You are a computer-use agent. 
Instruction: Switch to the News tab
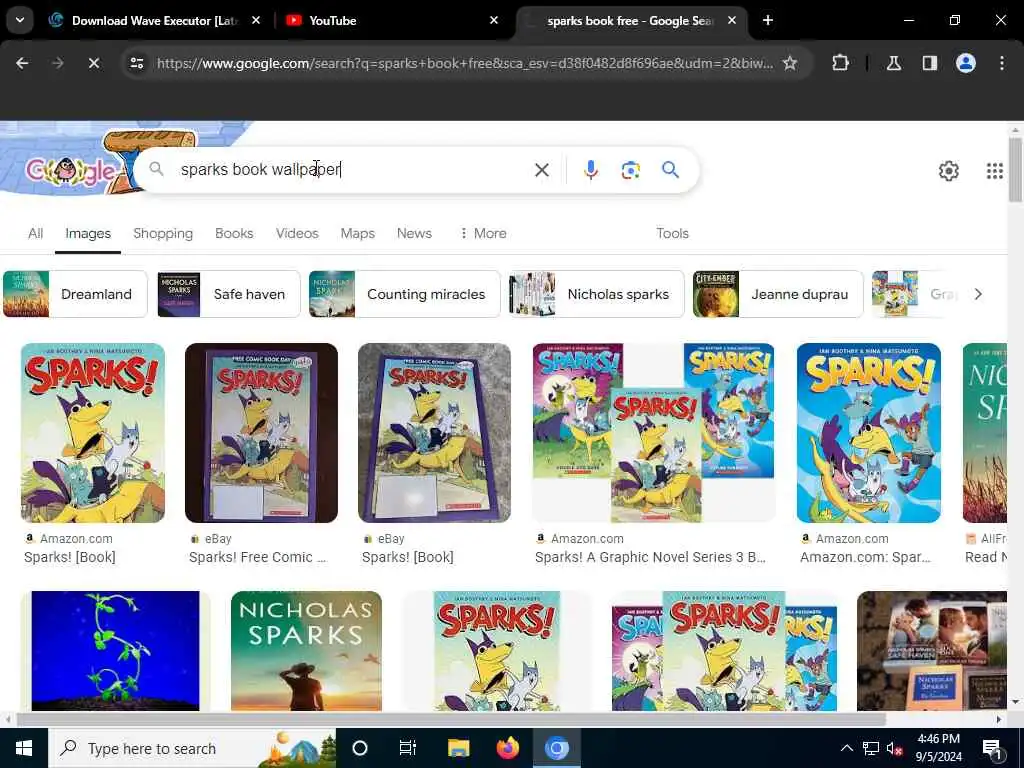pyautogui.click(x=414, y=233)
